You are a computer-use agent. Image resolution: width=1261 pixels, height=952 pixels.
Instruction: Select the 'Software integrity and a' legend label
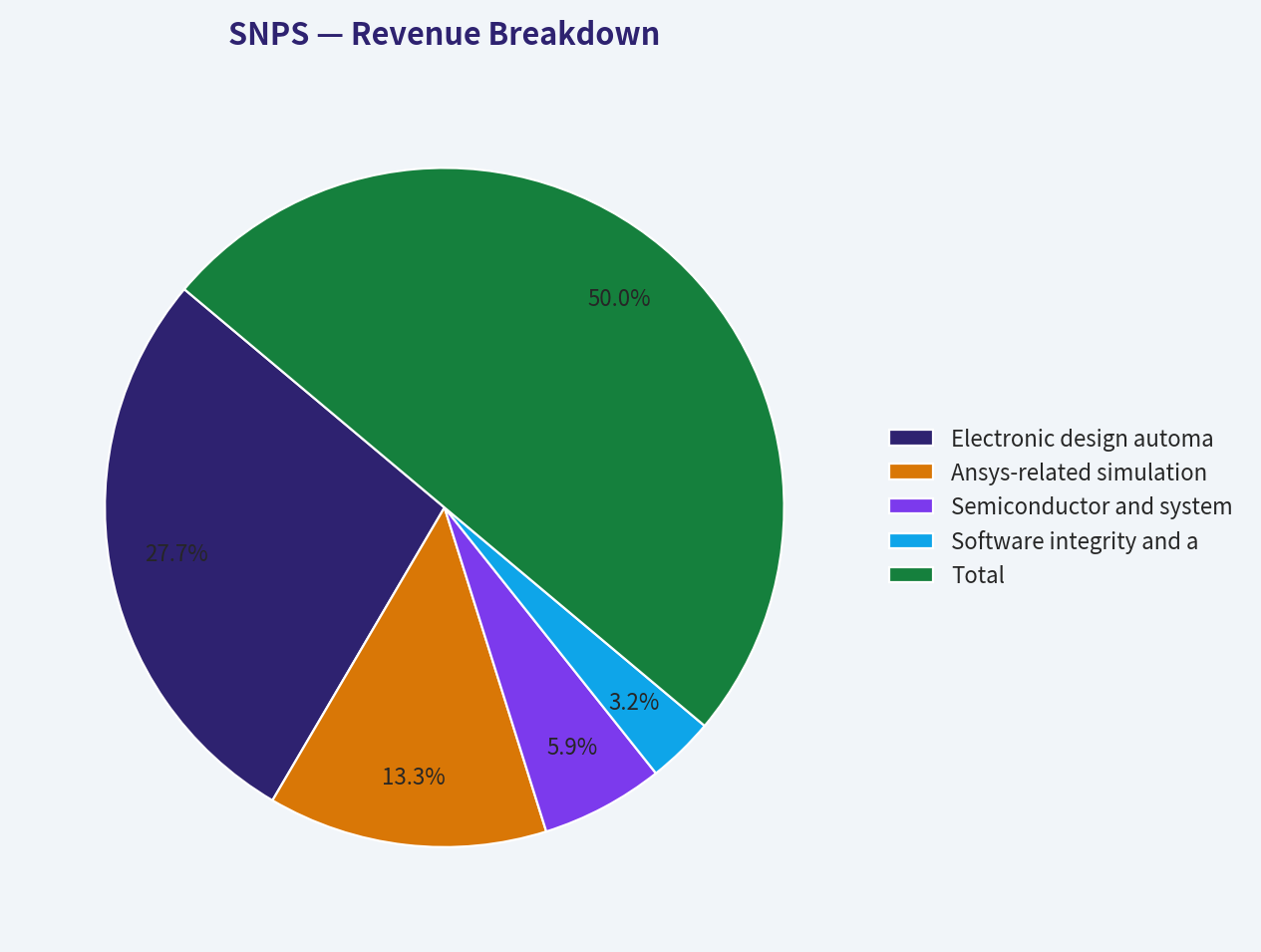tap(1075, 541)
